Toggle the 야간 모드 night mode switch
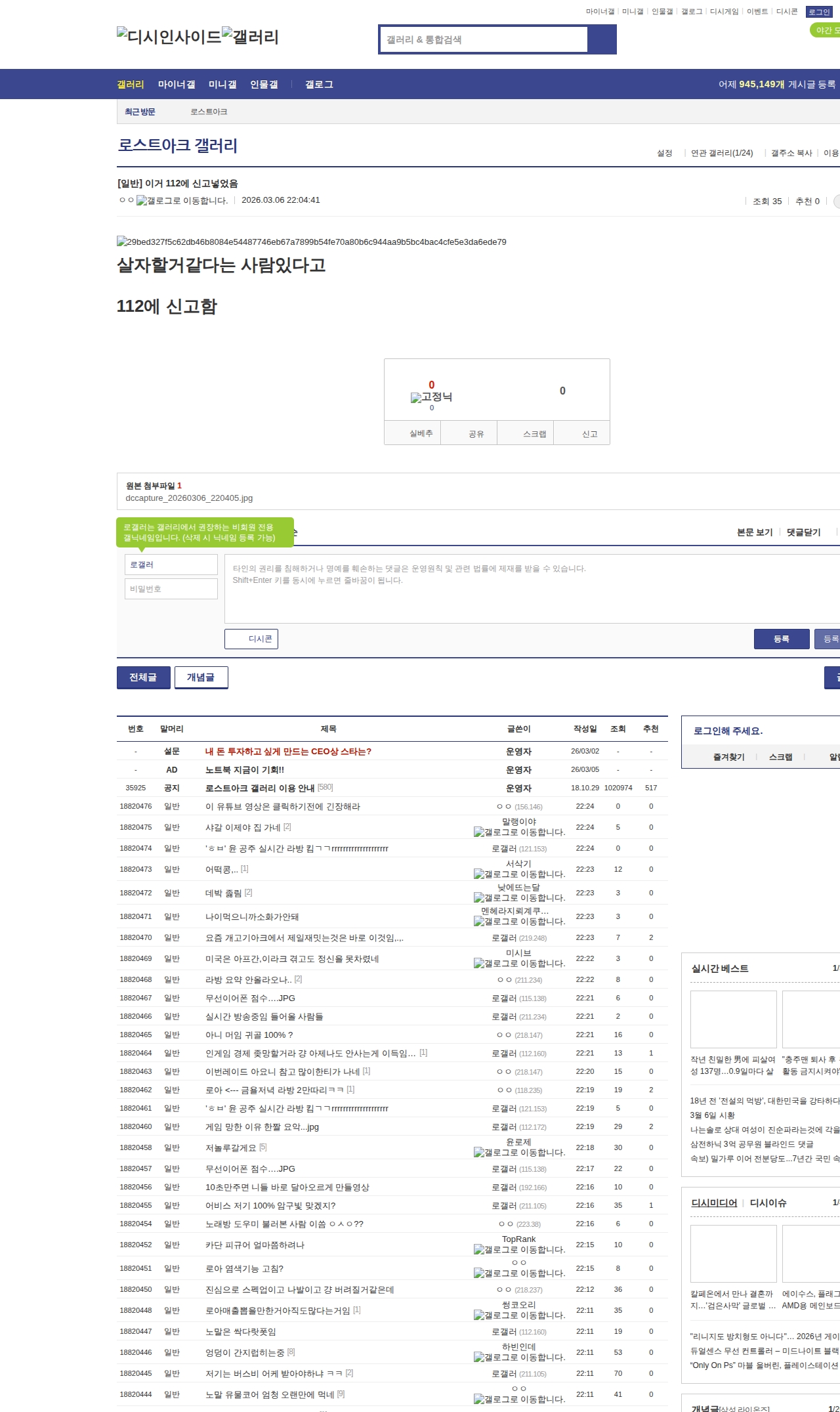Image resolution: width=840 pixels, height=1412 pixels. click(x=826, y=30)
